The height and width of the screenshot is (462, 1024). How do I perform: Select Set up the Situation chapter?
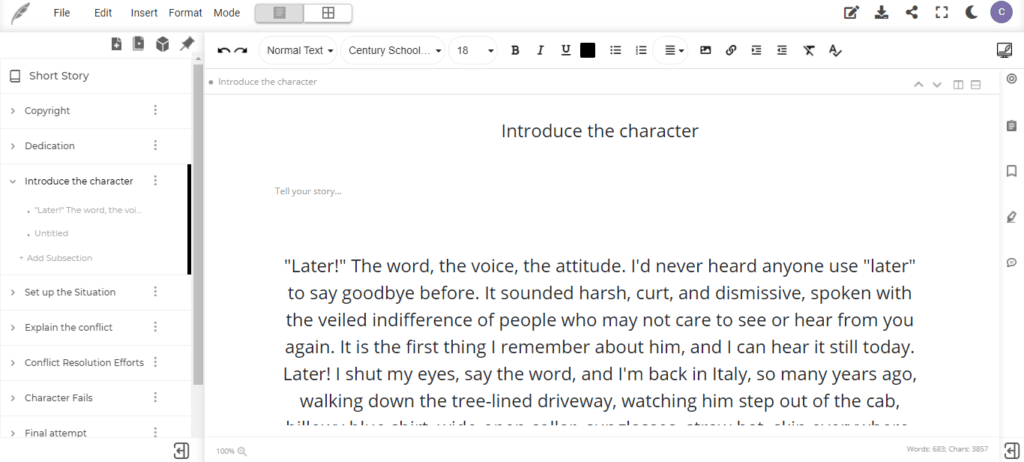click(70, 292)
